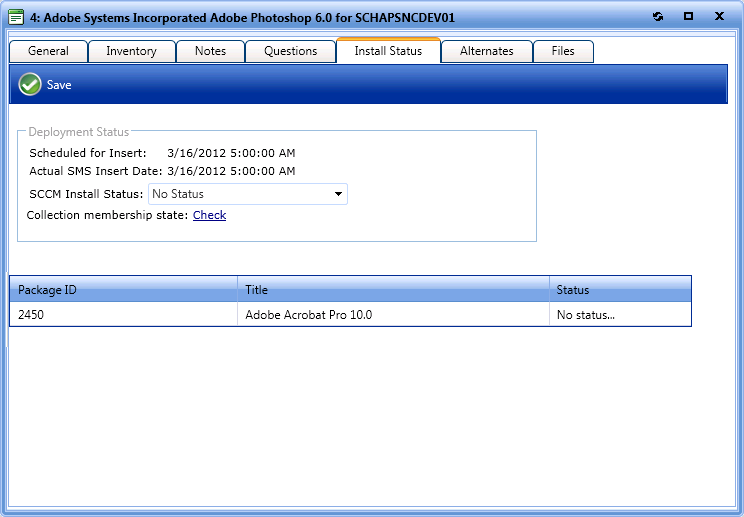Click the refresh arrows icon in title bar

[x=658, y=17]
